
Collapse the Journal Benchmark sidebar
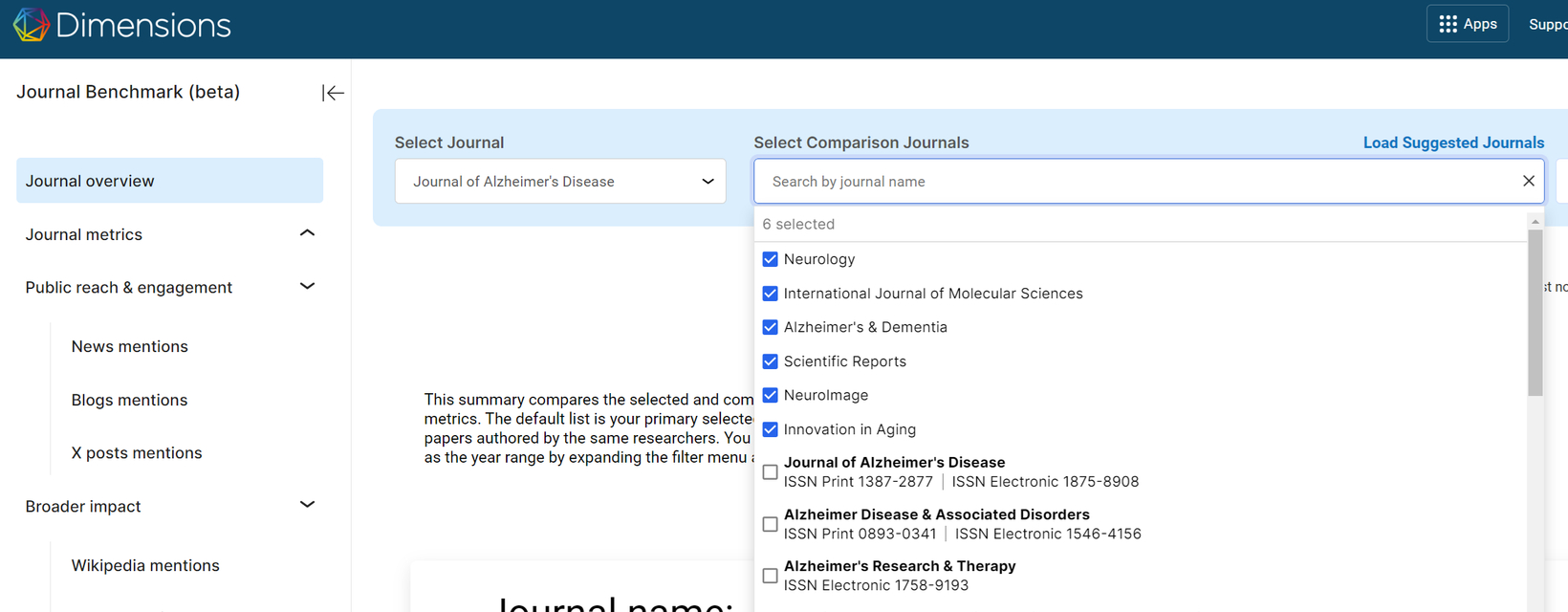[x=333, y=93]
